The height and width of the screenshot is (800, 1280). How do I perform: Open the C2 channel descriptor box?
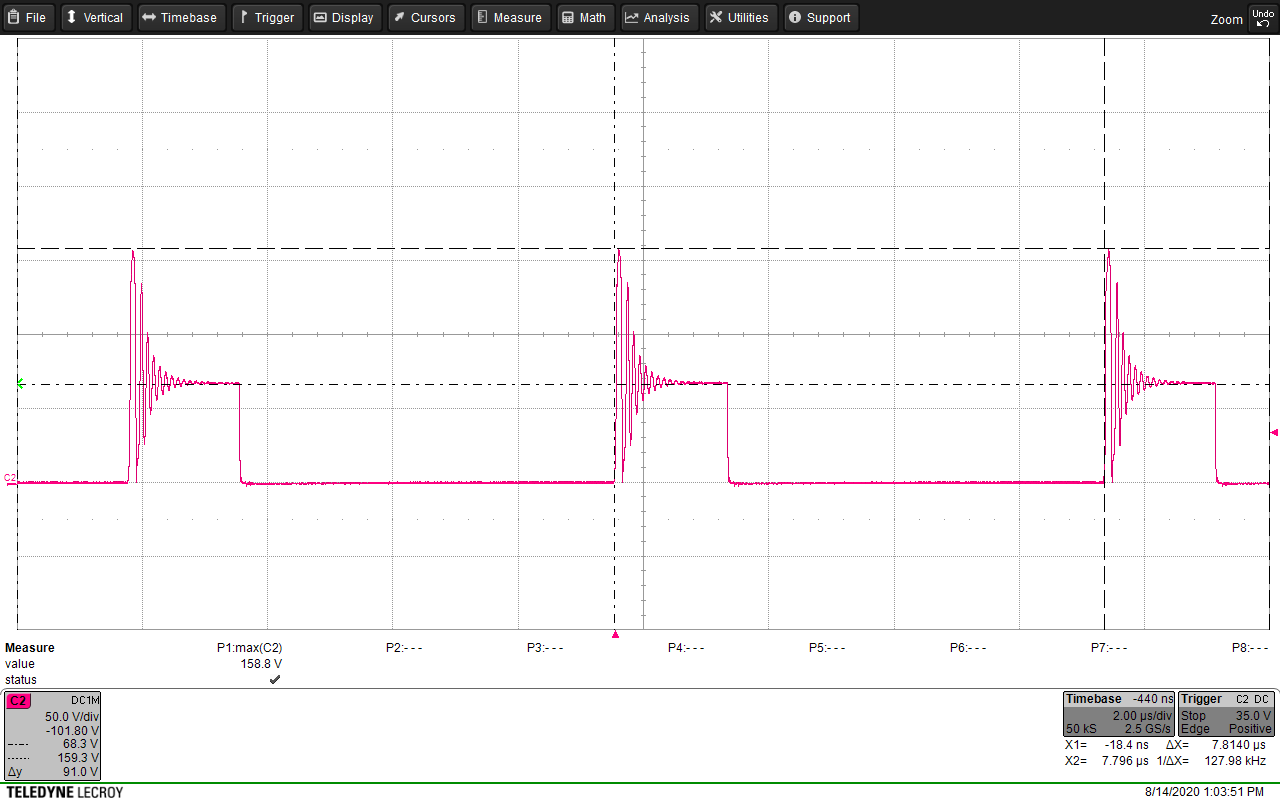pyautogui.click(x=53, y=736)
